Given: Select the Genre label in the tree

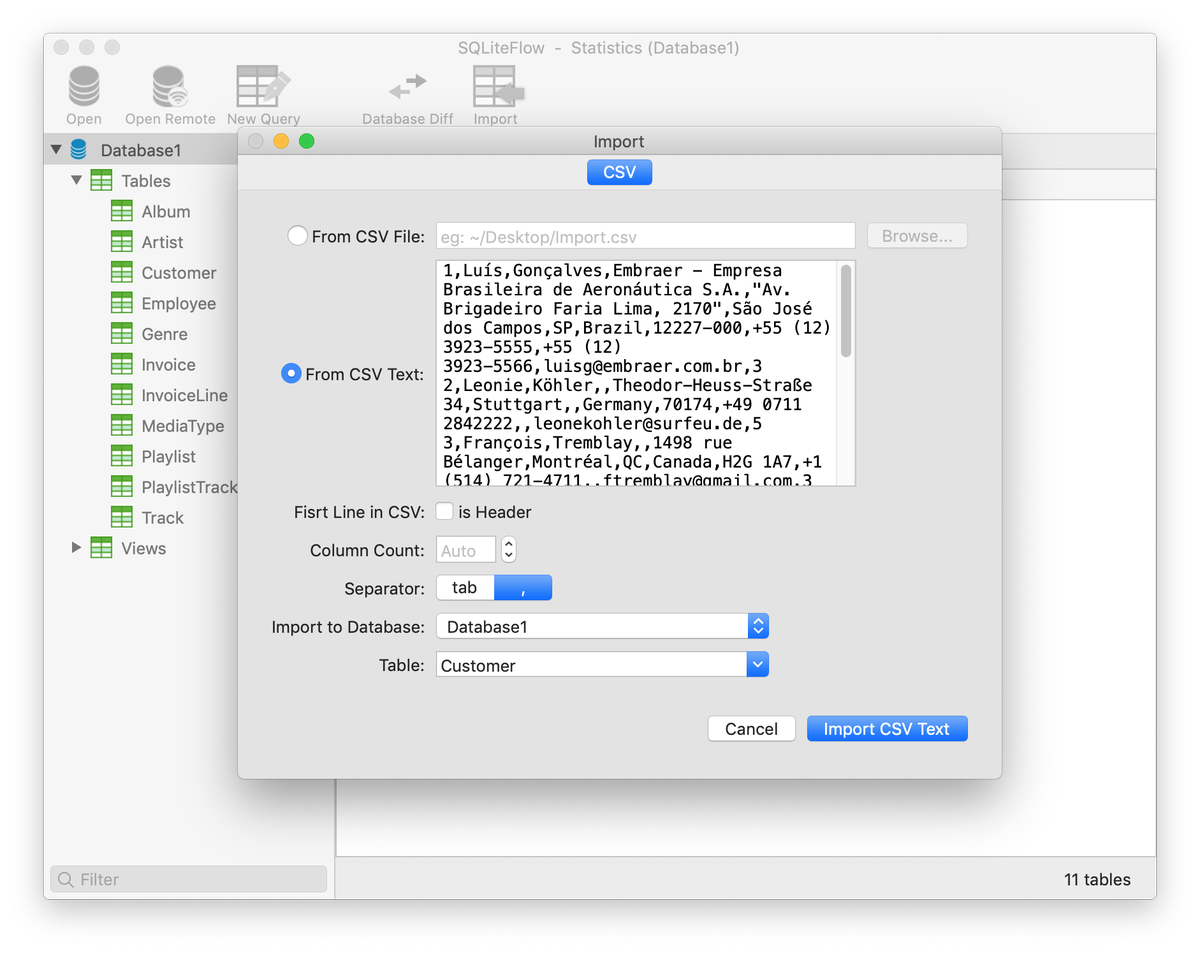Looking at the screenshot, I should pos(164,334).
